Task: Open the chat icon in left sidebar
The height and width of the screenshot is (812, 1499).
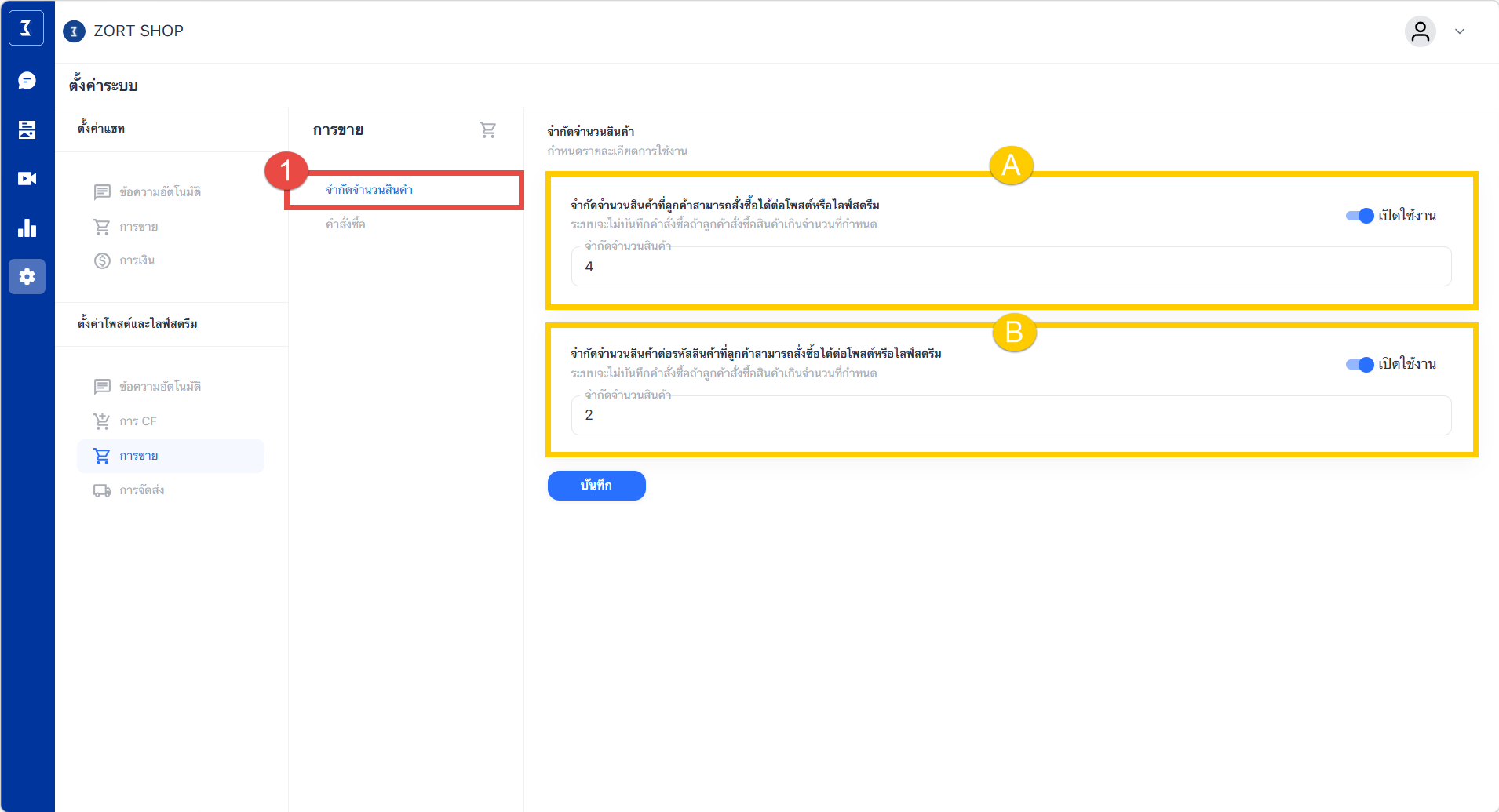Action: pyautogui.click(x=27, y=81)
